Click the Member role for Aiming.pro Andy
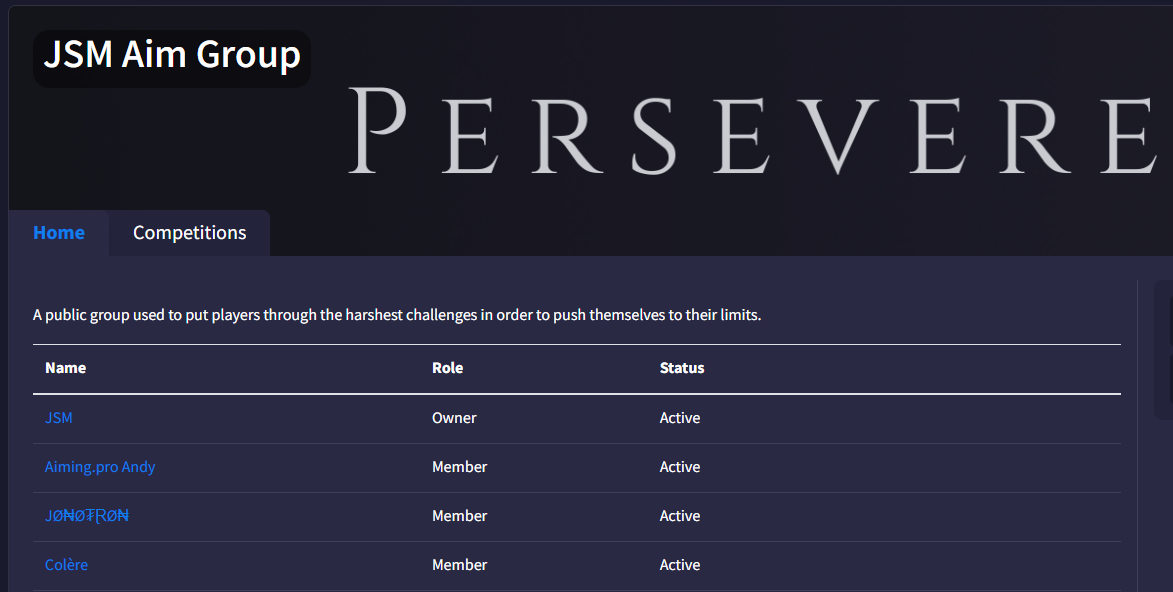 click(460, 467)
